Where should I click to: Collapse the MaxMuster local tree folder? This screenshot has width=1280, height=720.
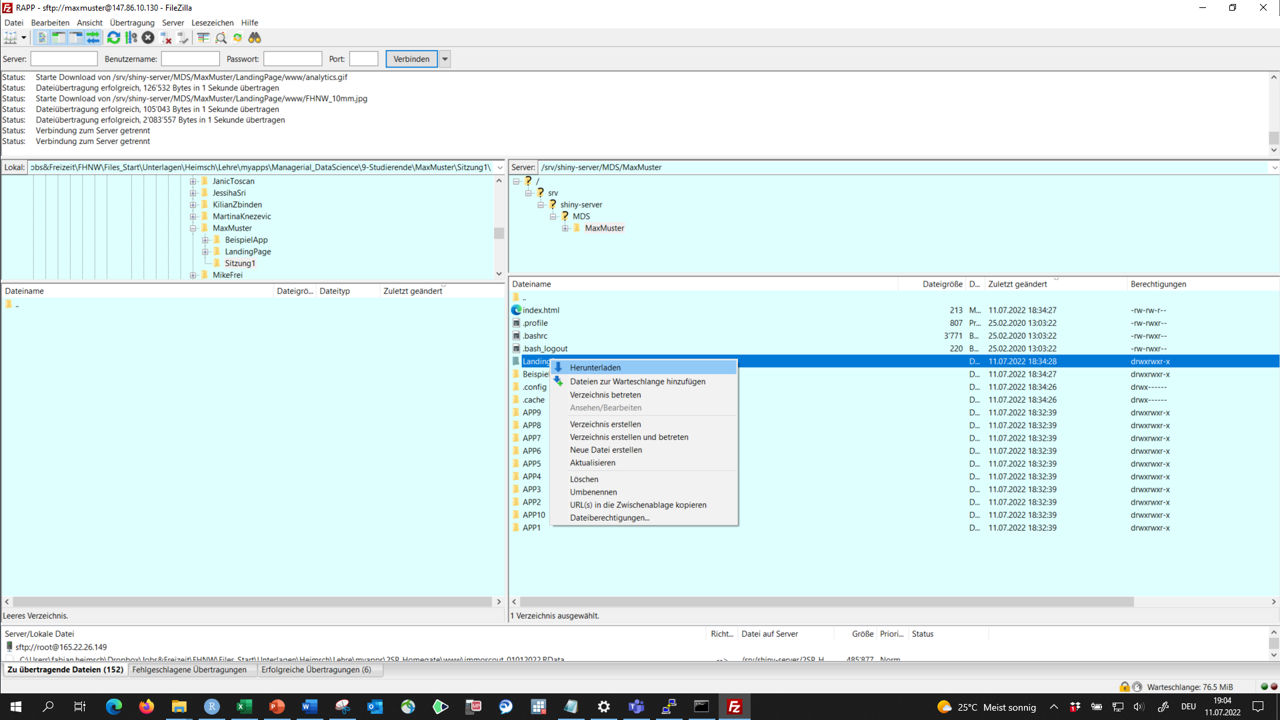pyautogui.click(x=193, y=228)
